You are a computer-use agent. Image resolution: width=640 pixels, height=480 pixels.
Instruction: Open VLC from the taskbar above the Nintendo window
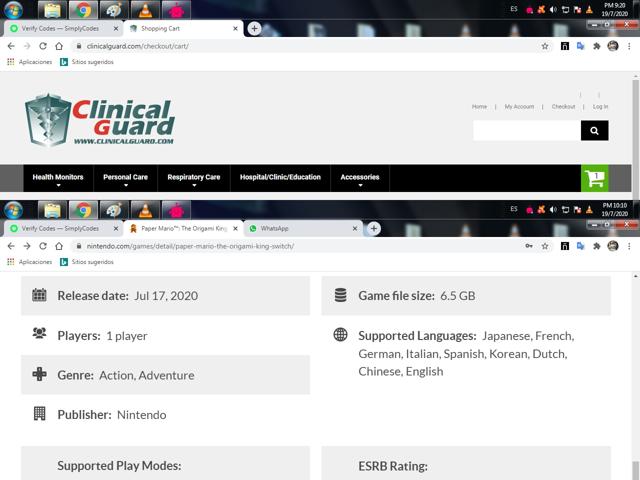tap(145, 210)
